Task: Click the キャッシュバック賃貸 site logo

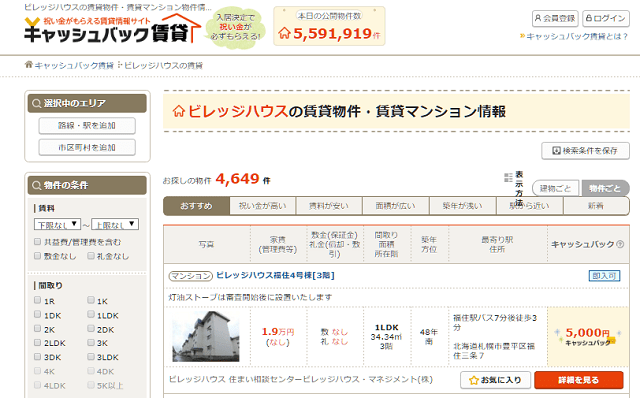Action: click(x=113, y=29)
